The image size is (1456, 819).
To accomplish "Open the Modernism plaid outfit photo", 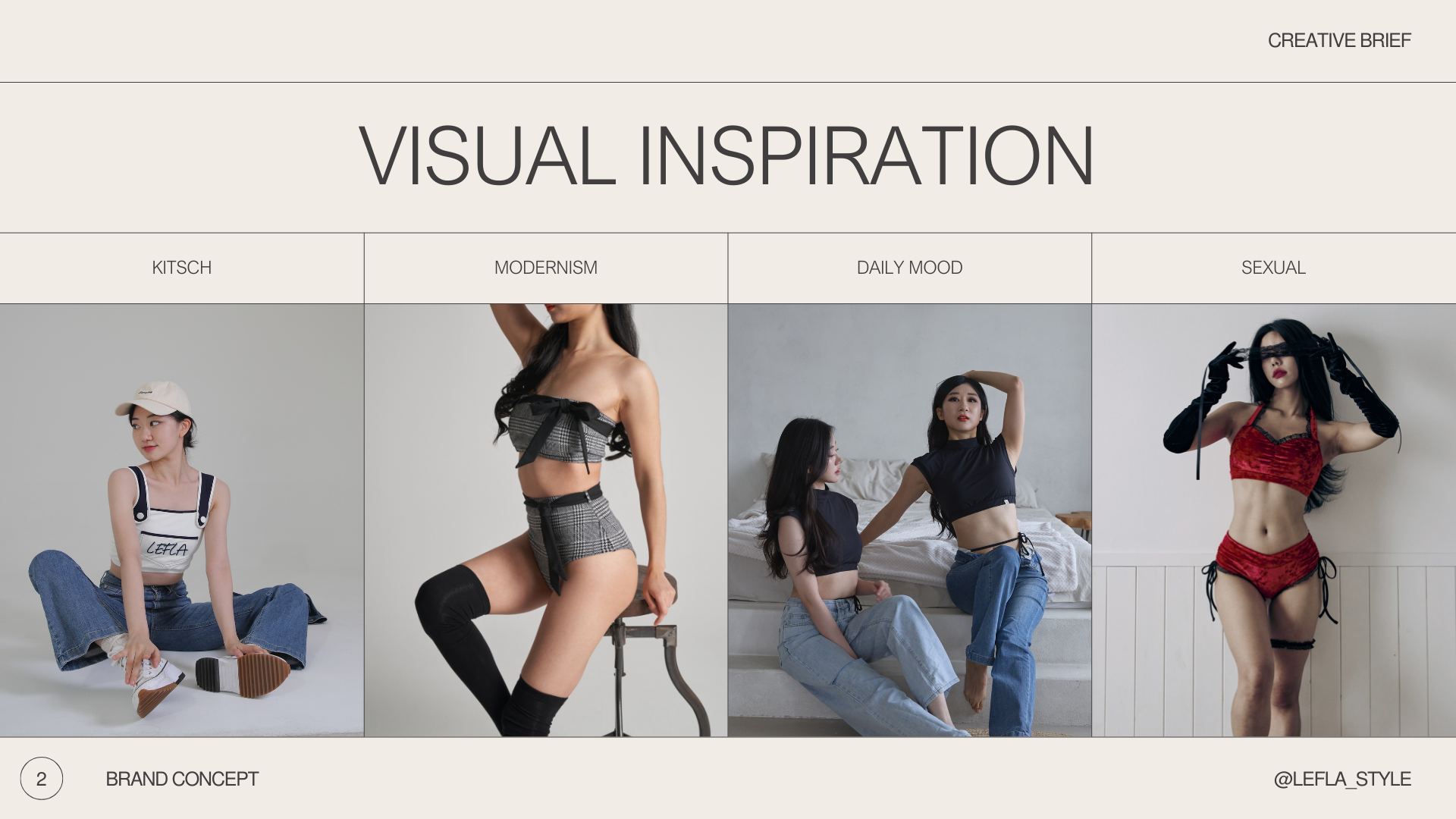I will click(546, 520).
